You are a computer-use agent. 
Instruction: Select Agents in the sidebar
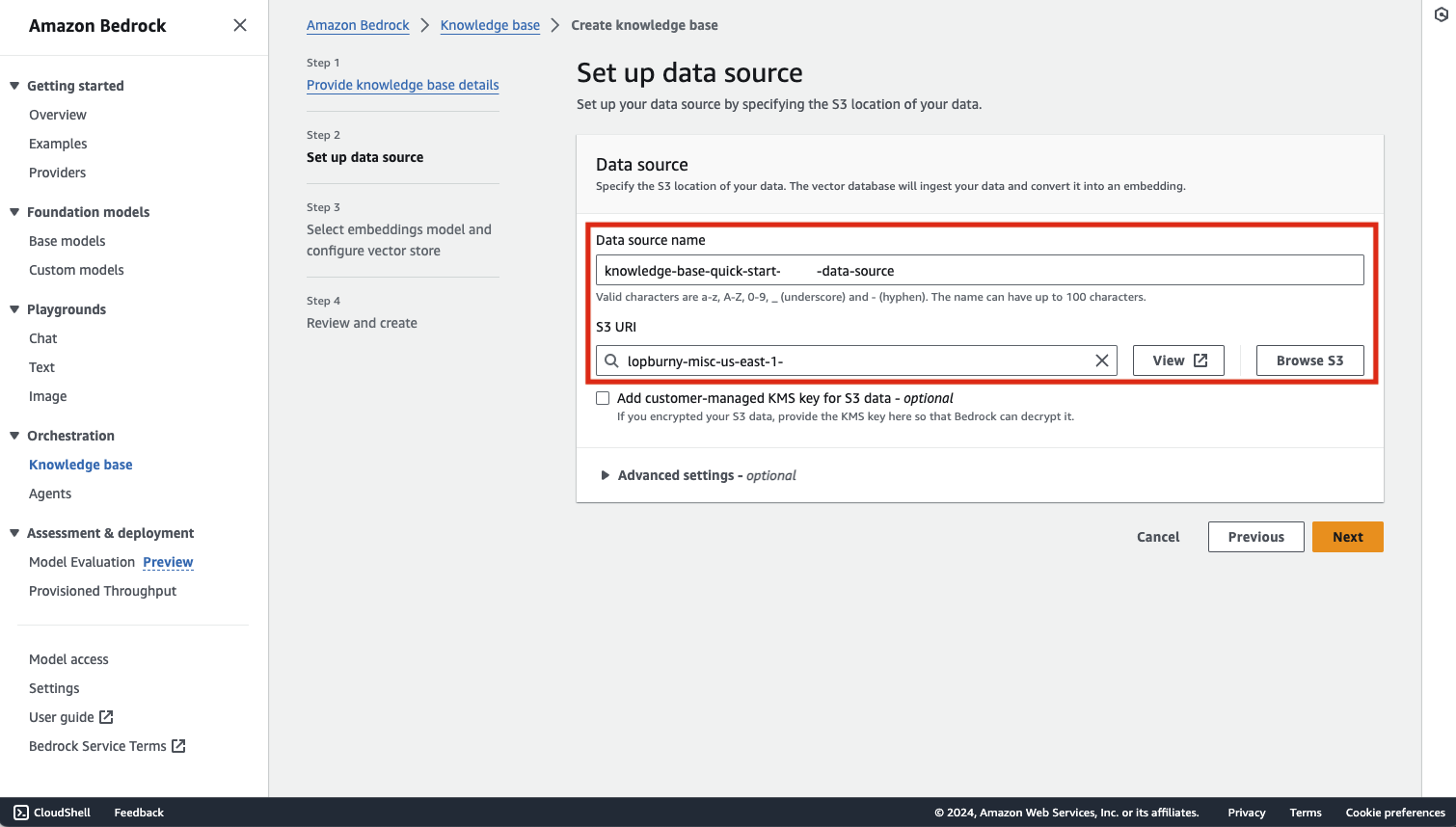(x=49, y=493)
